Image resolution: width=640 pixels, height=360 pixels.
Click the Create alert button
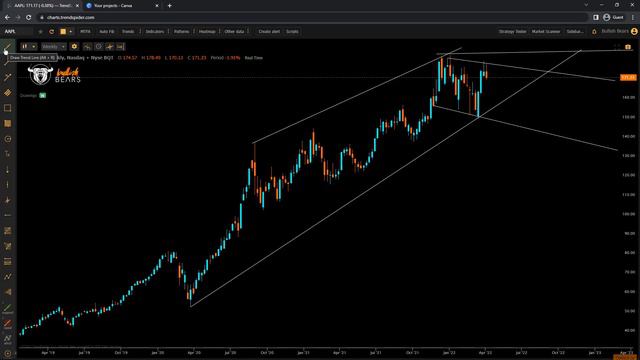click(269, 31)
